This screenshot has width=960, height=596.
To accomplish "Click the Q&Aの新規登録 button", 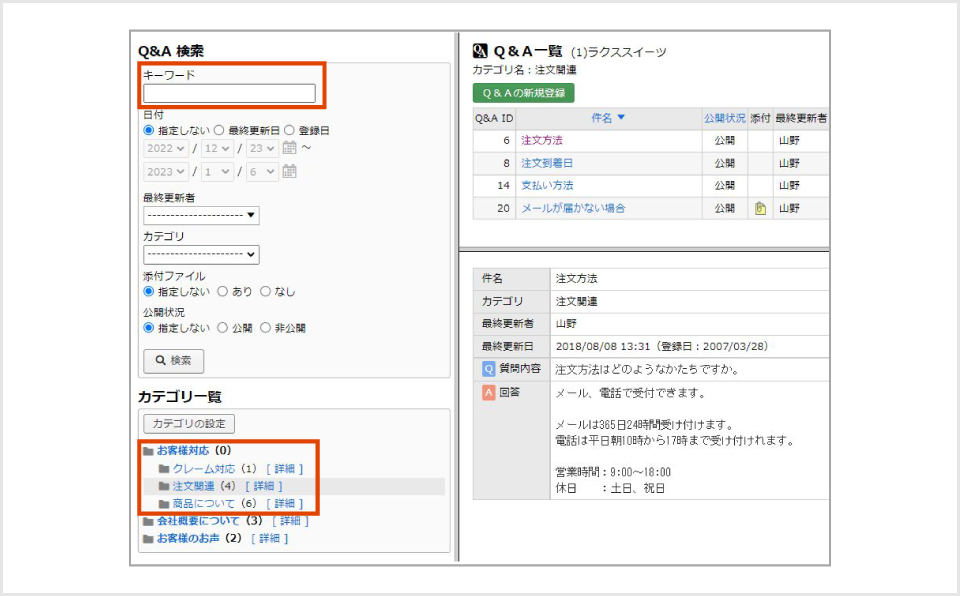I will [x=523, y=92].
